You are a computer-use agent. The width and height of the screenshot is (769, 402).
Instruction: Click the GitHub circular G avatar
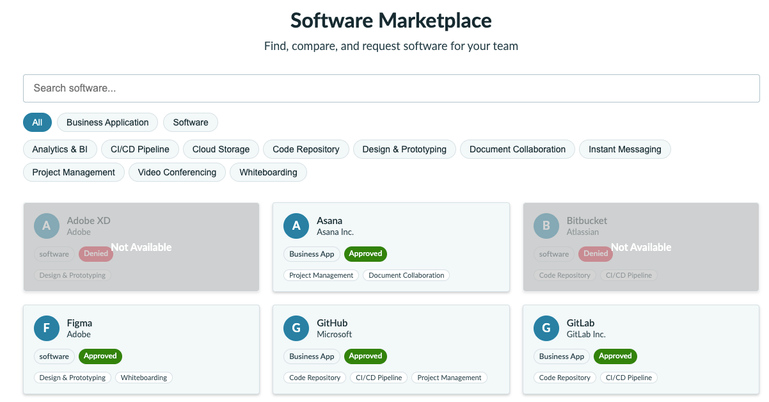[296, 328]
